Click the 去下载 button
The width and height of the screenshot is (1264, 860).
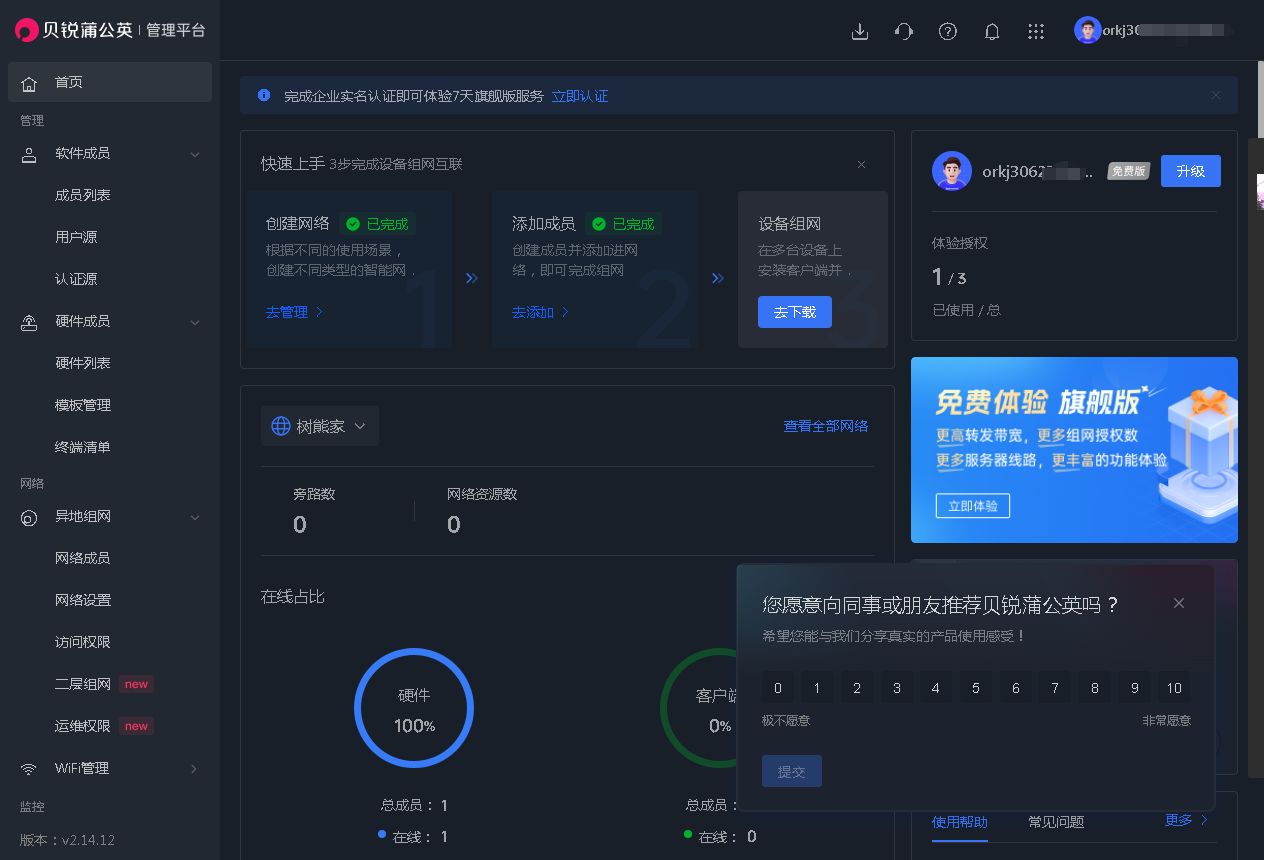795,312
